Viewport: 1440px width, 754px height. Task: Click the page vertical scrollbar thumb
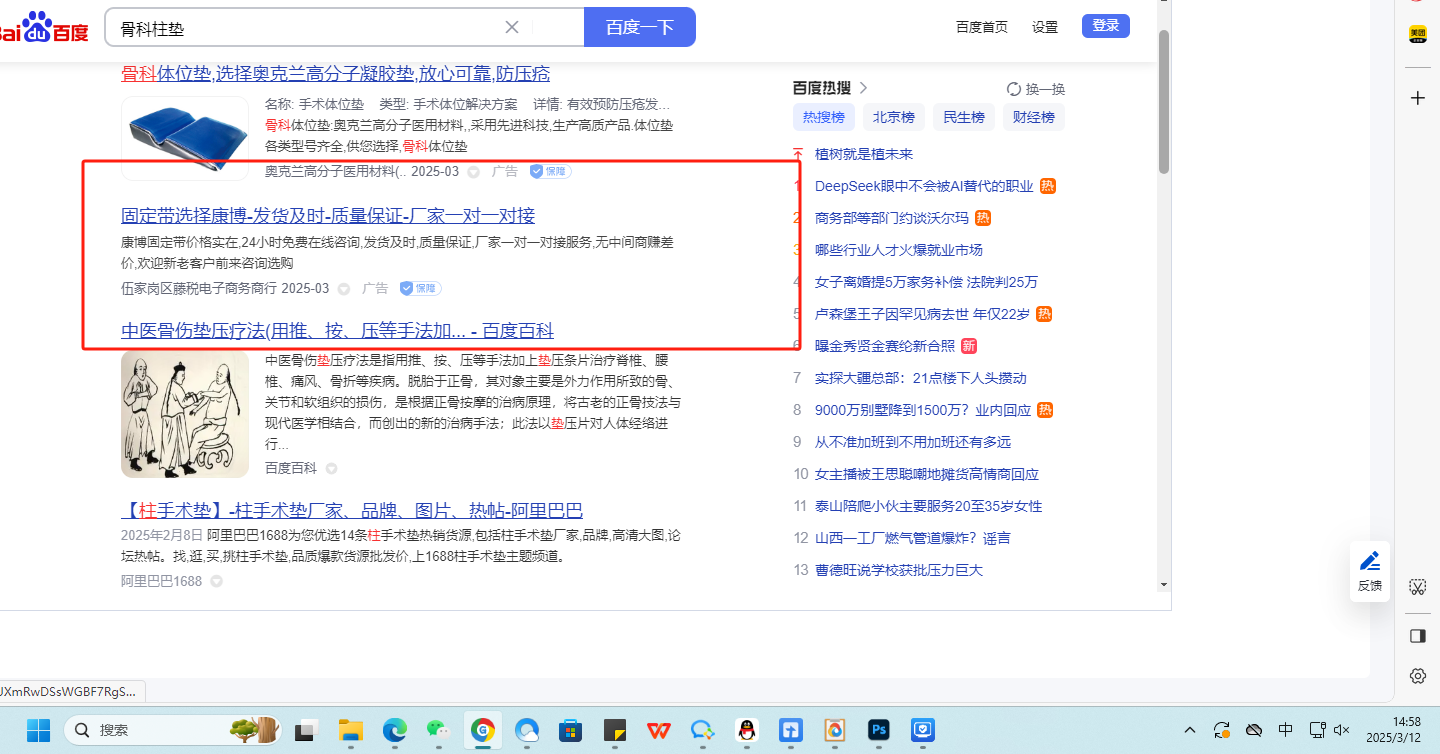coord(1163,100)
